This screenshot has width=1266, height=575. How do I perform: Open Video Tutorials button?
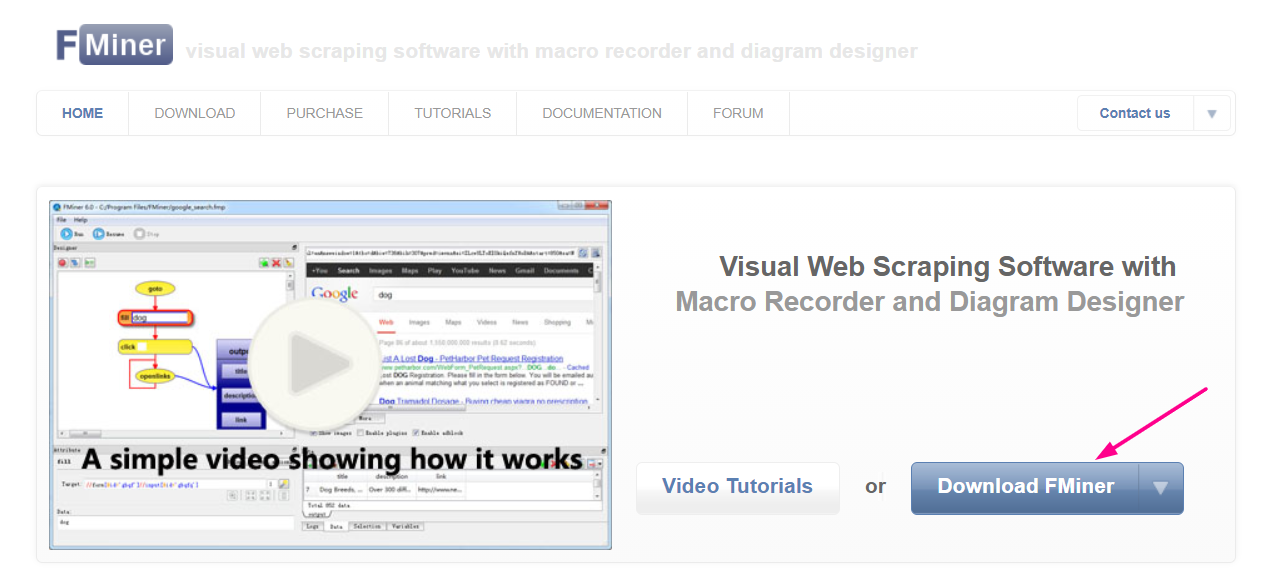coord(738,487)
